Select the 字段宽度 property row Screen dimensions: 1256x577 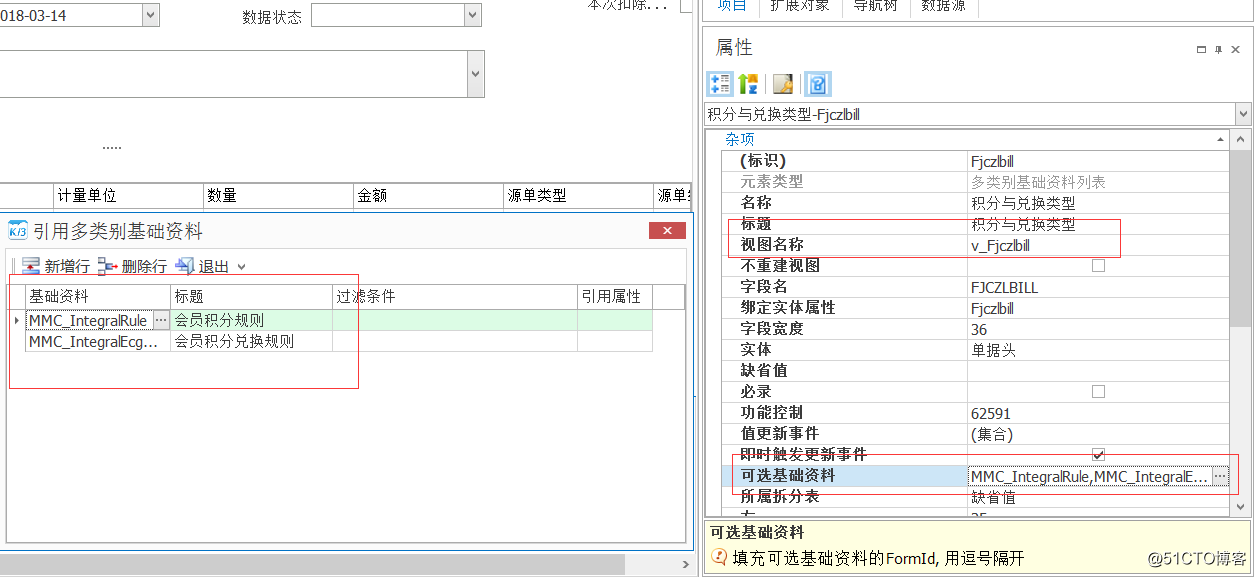[975, 329]
